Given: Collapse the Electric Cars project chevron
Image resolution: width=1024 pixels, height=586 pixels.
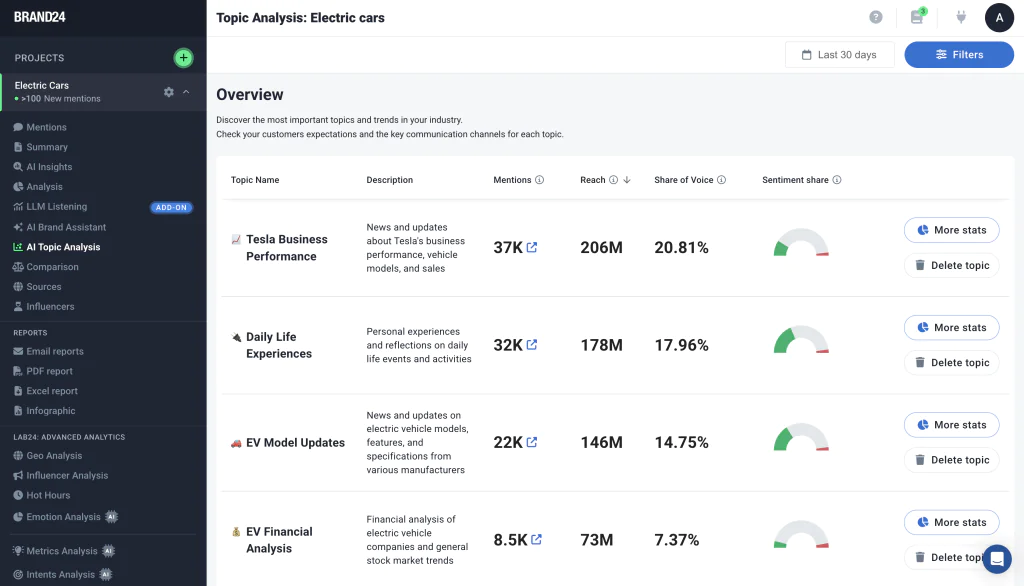Looking at the screenshot, I should pyautogui.click(x=186, y=92).
